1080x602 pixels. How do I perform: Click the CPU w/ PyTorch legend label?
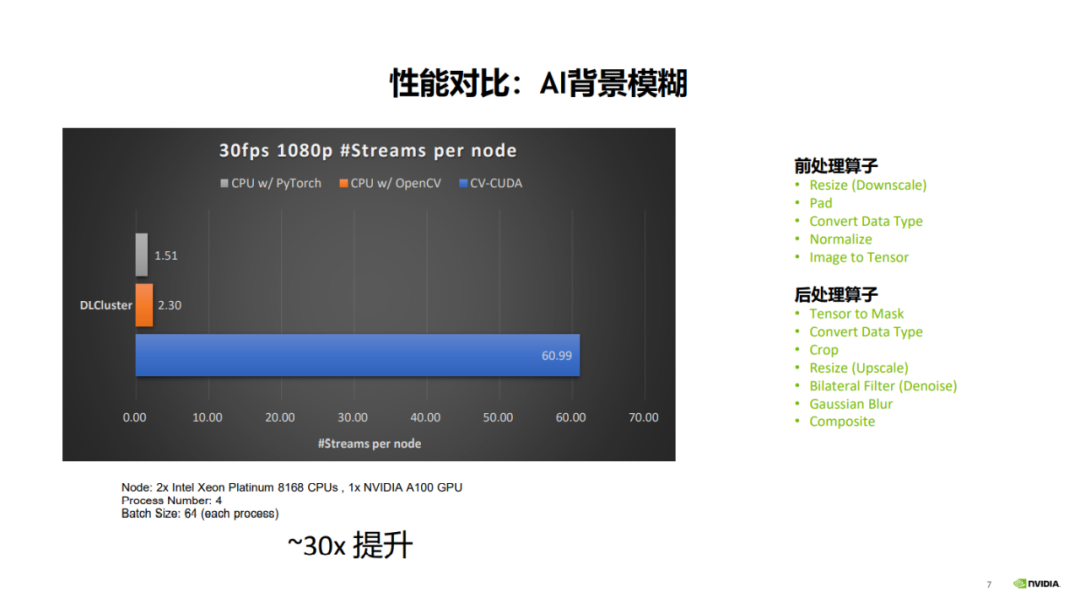point(276,183)
